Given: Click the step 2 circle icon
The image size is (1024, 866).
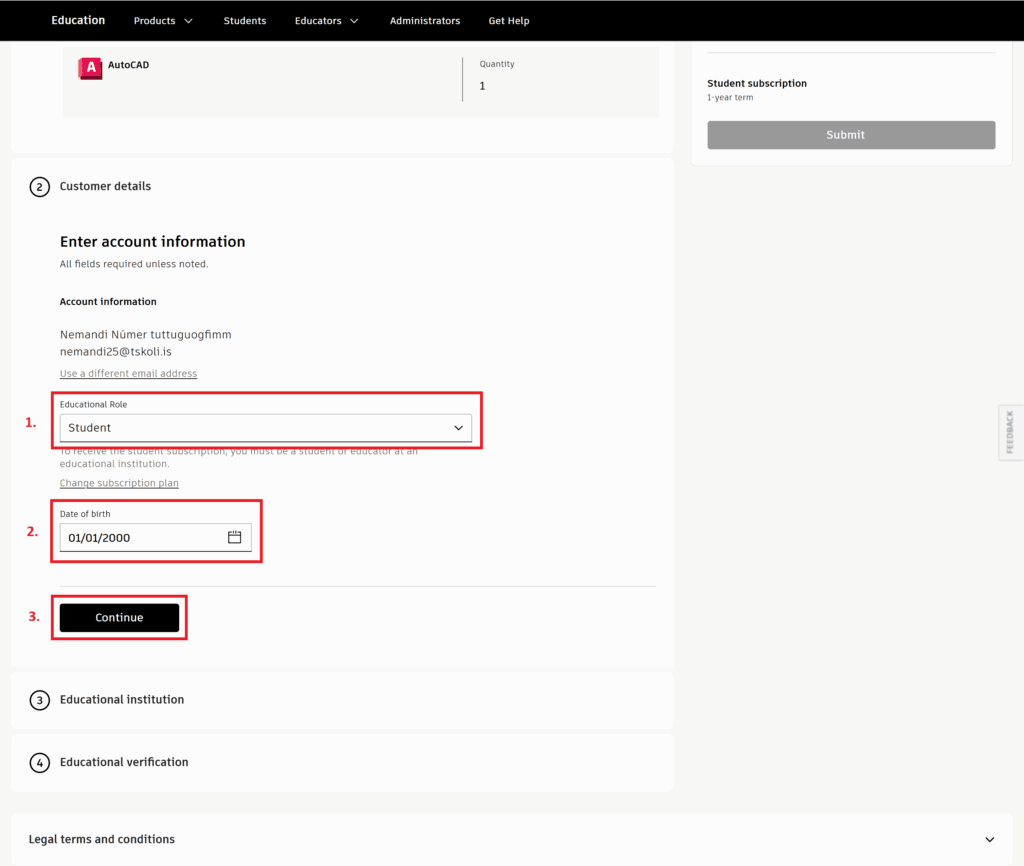Looking at the screenshot, I should pos(39,187).
